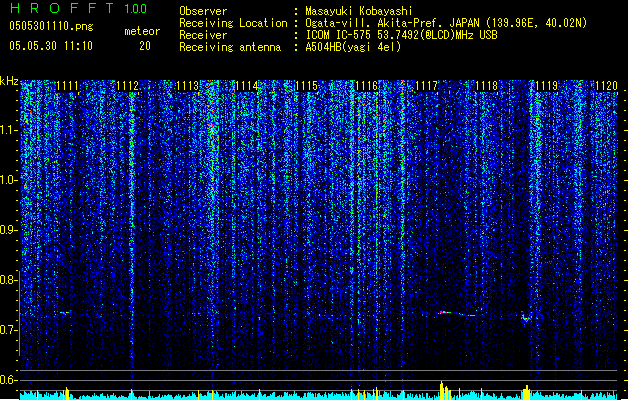Click the short echo trace at 1111
Image resolution: width=629 pixels, height=400 pixels.
(x=65, y=312)
